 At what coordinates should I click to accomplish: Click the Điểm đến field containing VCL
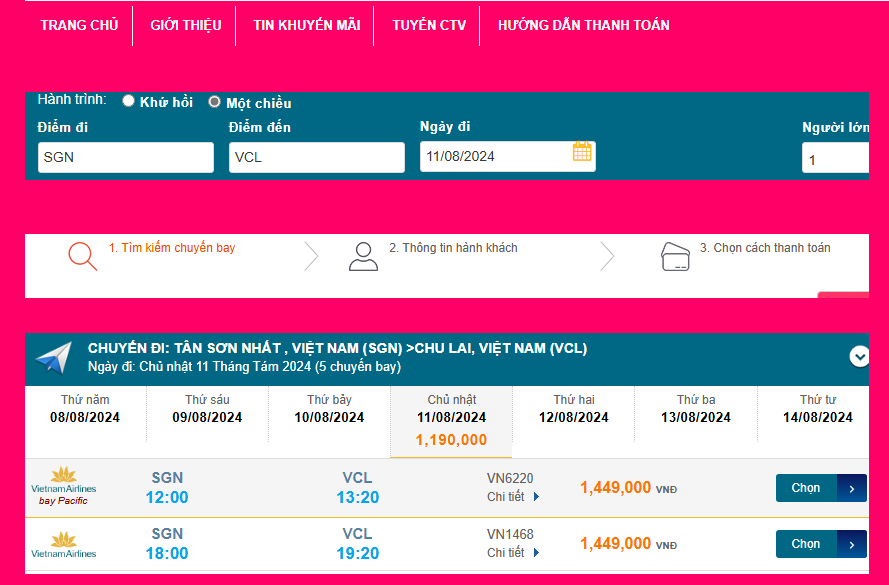pyautogui.click(x=317, y=157)
